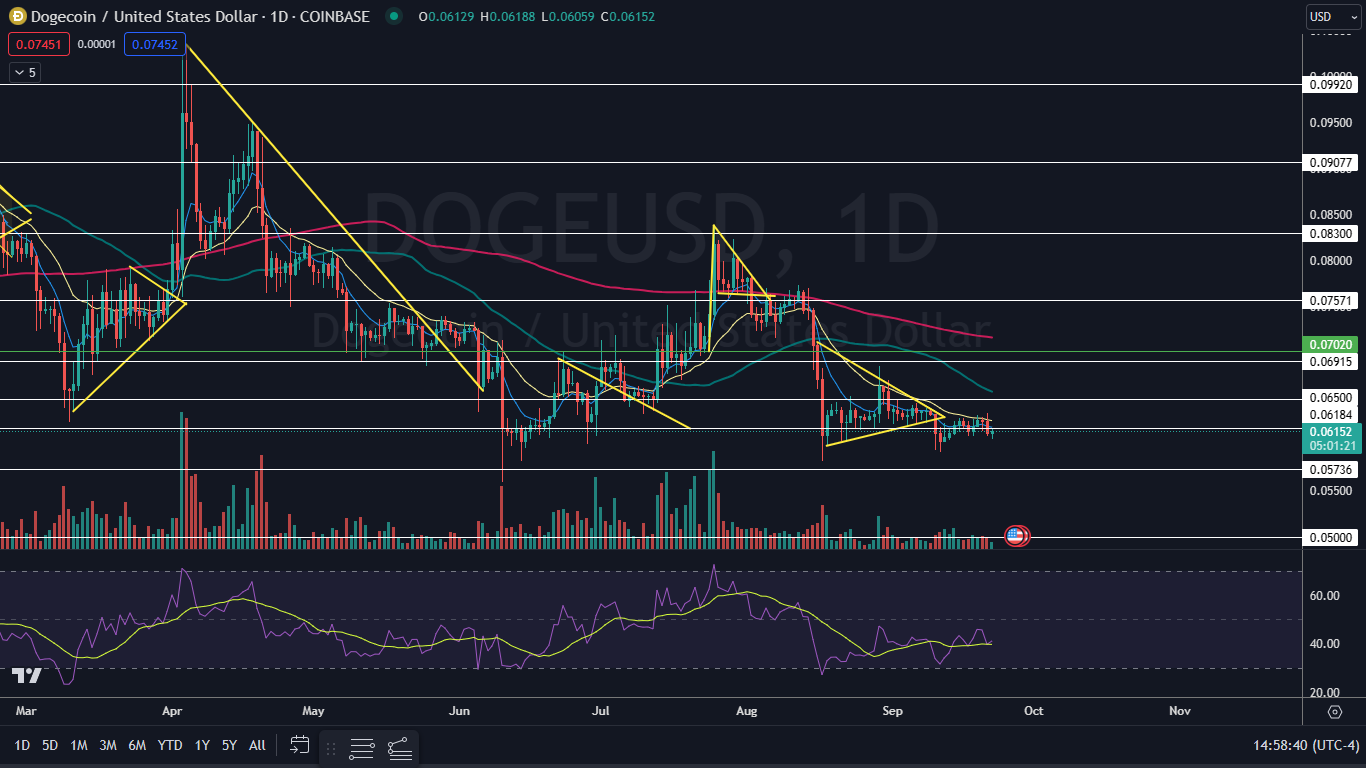Click the current price 0.06152 label
1366x768 pixels.
pyautogui.click(x=1332, y=431)
